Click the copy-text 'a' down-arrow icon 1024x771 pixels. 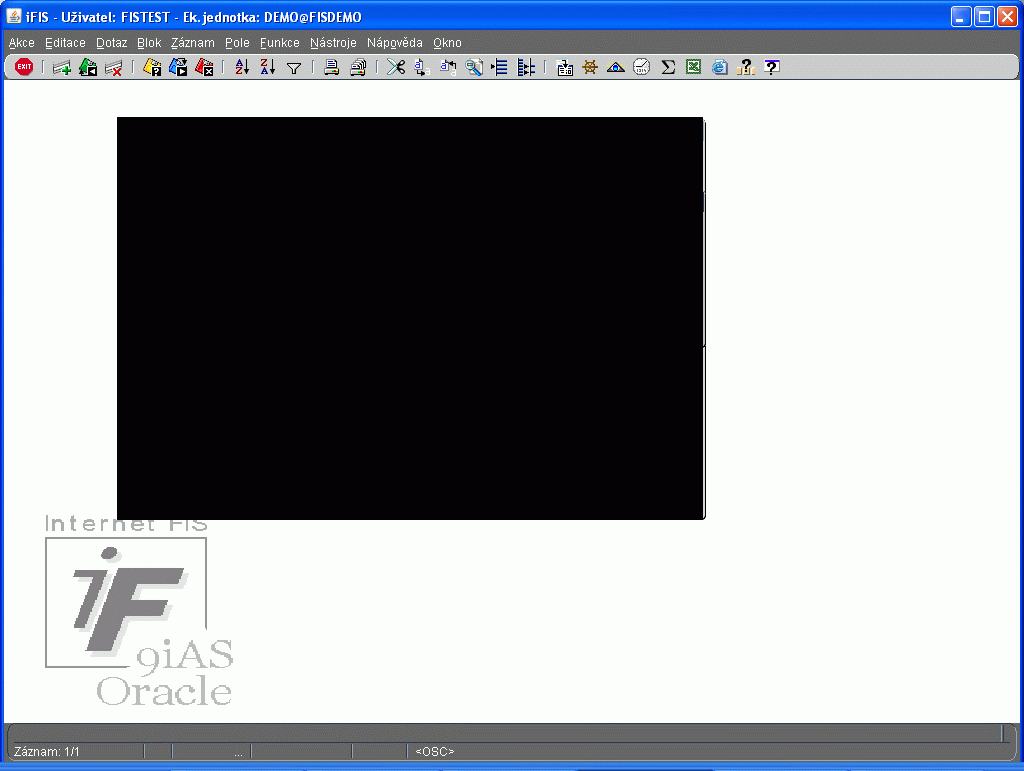[422, 67]
